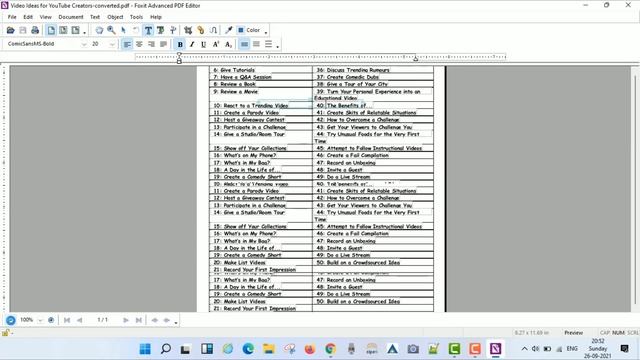Open a PDF with the Open folder icon
Screen dimensions: 640x360
(11, 30)
